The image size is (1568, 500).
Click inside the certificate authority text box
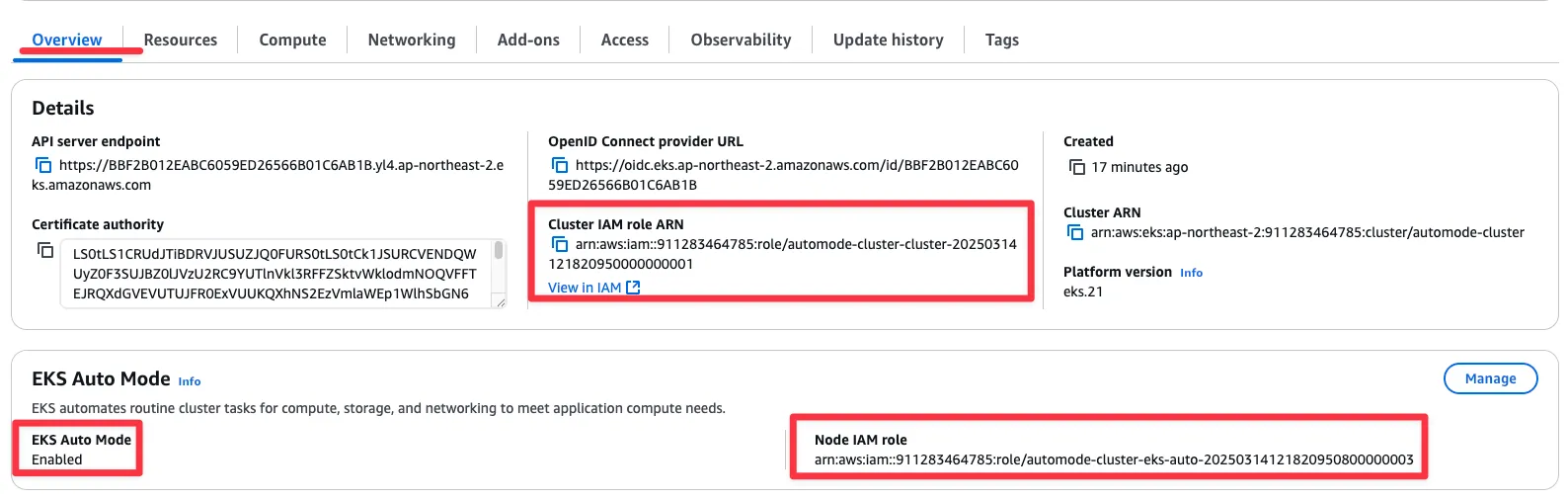[274, 274]
